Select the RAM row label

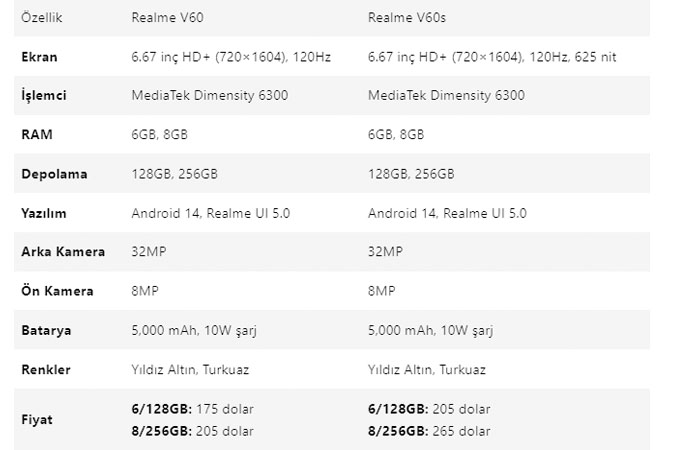pos(36,135)
